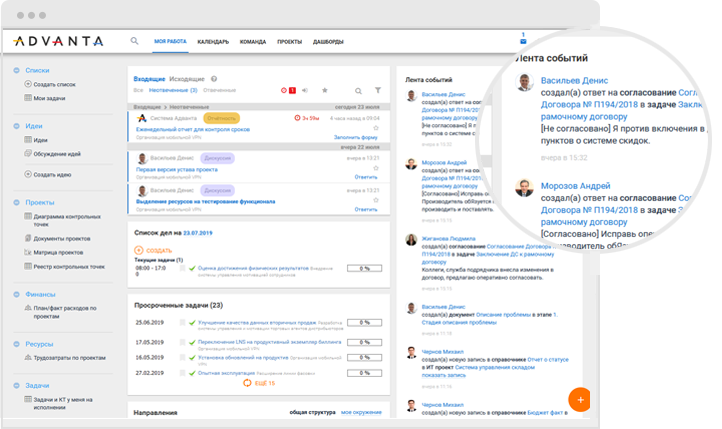Open the mail notification icon in header
The width and height of the screenshot is (722, 429).
(x=523, y=41)
